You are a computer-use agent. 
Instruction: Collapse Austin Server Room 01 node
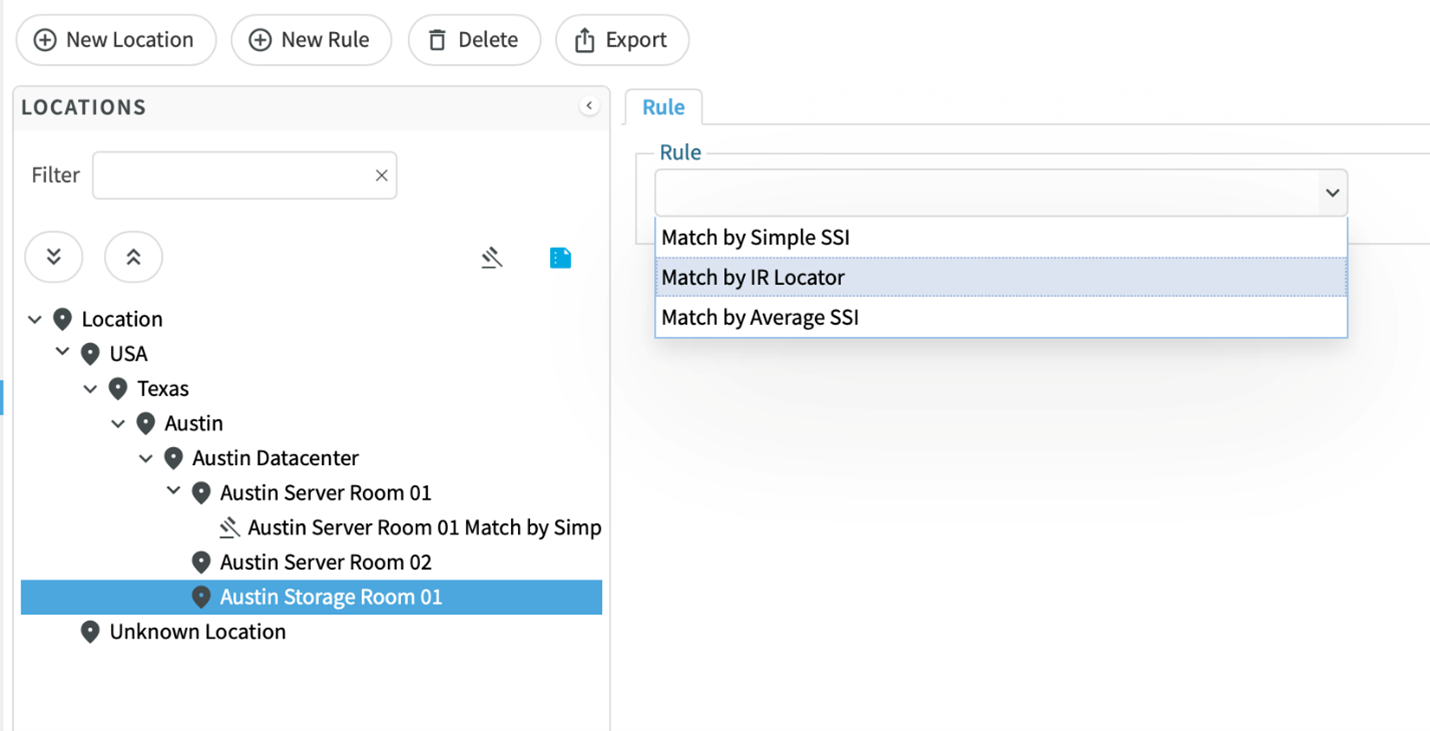coord(174,492)
